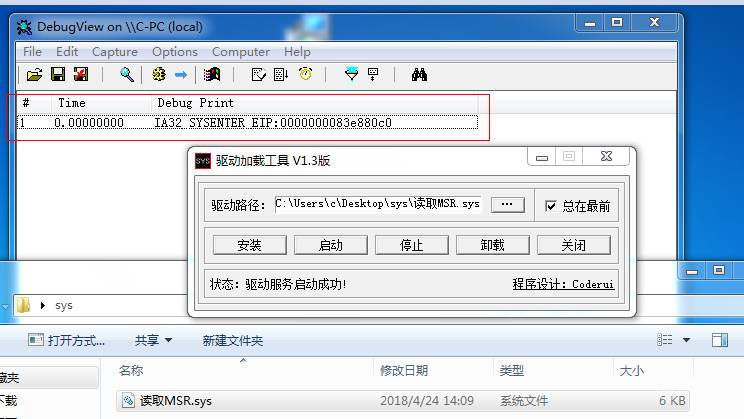Click the binoculars Find icon
Screen dimensions: 744x419
[419, 74]
